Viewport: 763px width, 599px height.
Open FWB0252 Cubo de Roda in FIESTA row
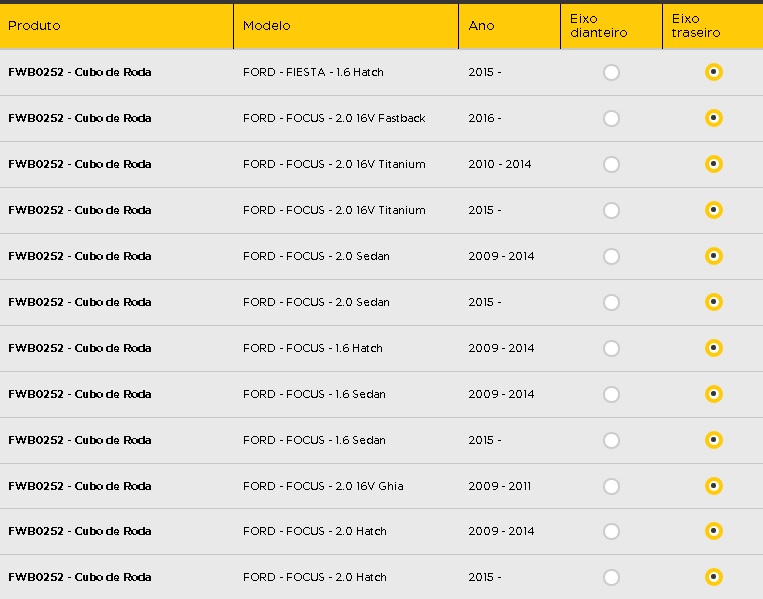[80, 72]
